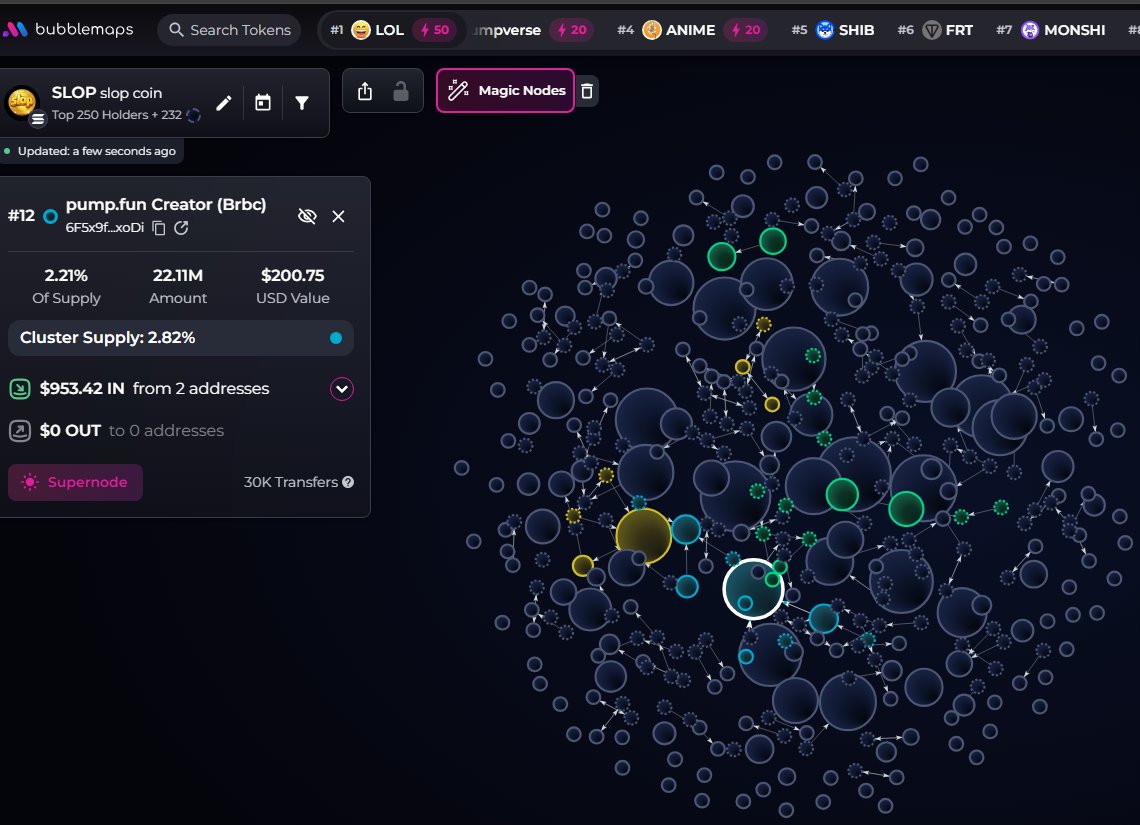Toggle the lock icon in toolbar
The width and height of the screenshot is (1140, 825).
tap(400, 91)
